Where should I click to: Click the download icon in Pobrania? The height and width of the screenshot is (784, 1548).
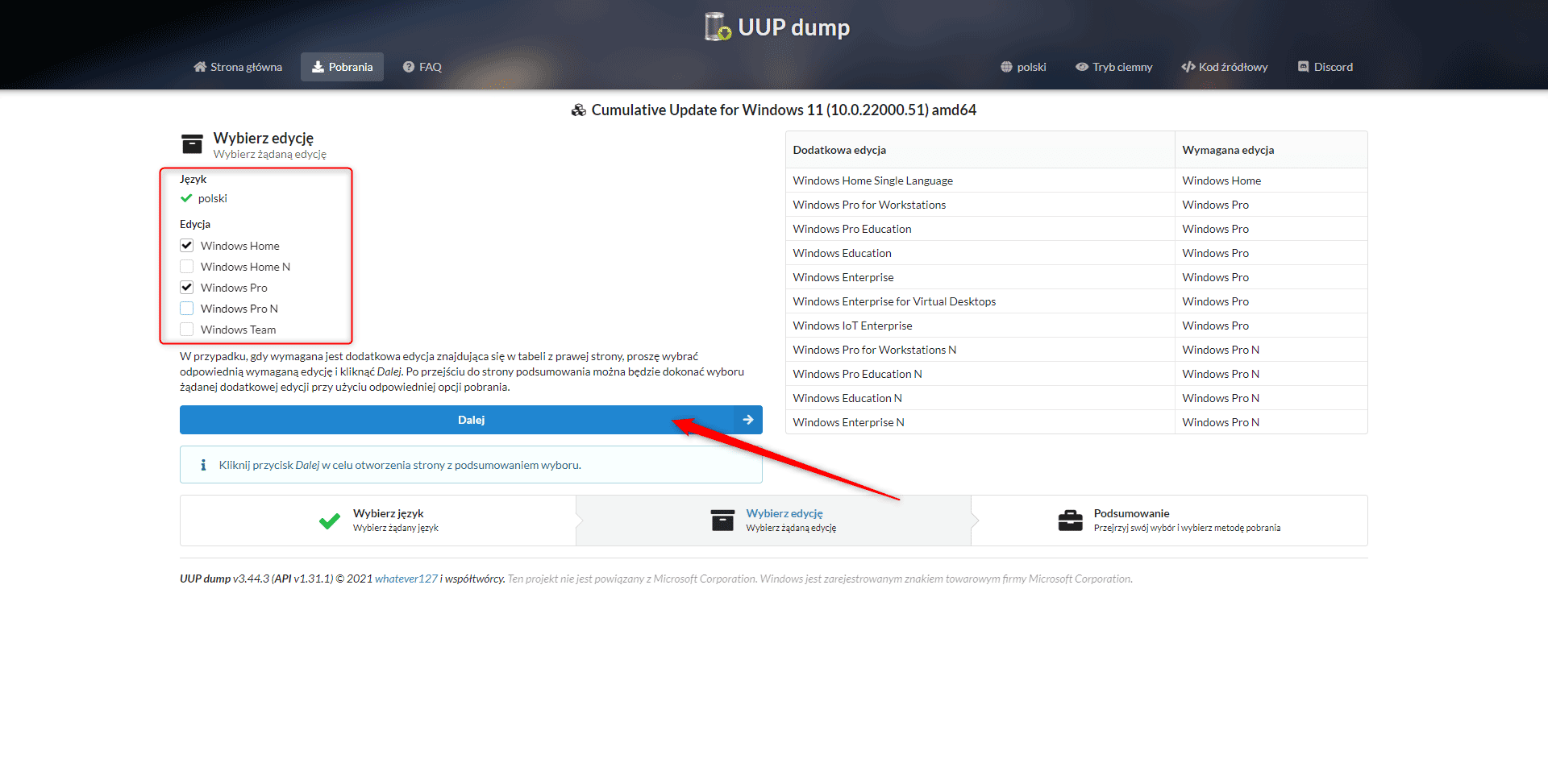[318, 67]
